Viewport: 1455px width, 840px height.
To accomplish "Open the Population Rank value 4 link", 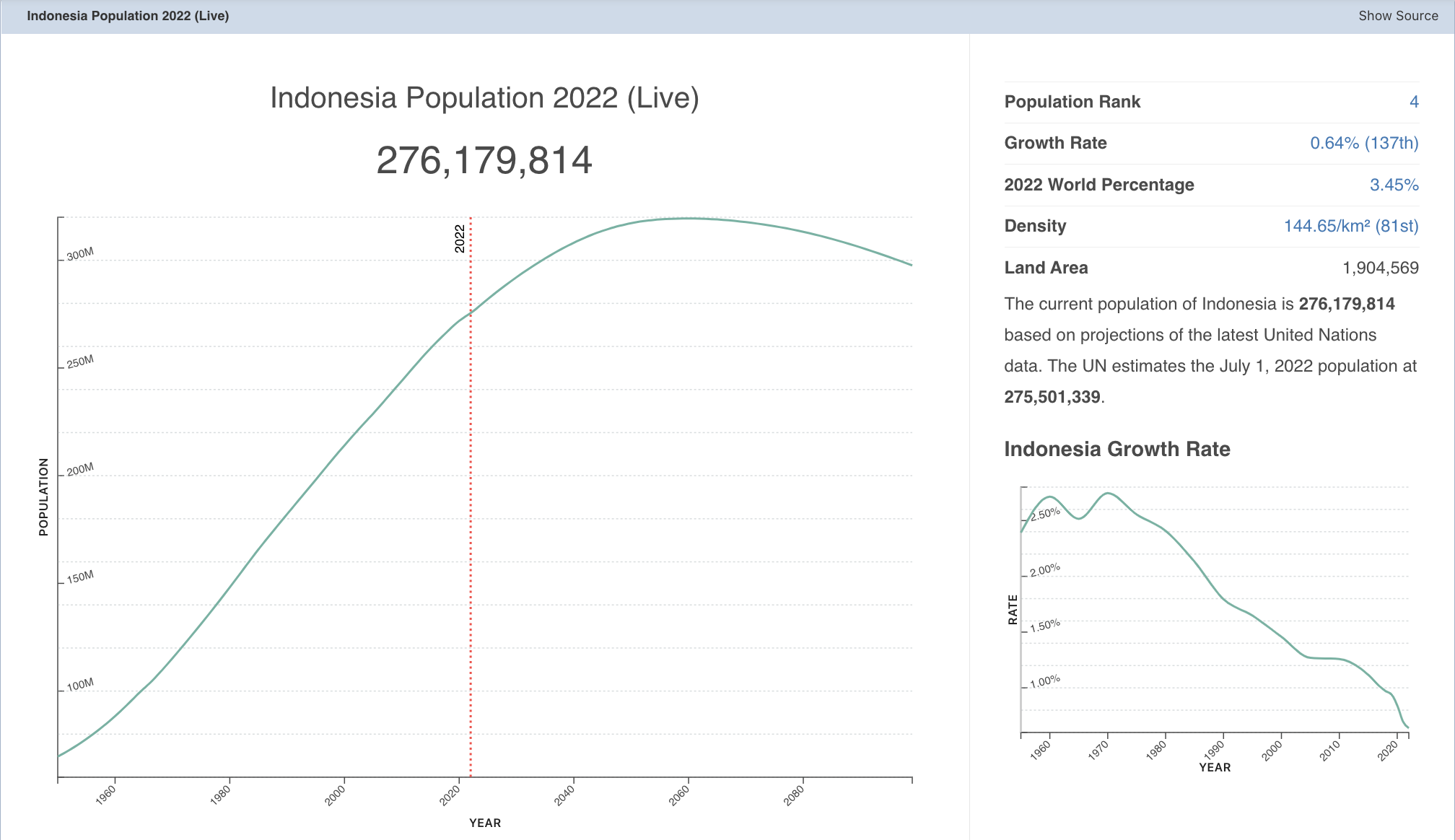I will click(1413, 102).
